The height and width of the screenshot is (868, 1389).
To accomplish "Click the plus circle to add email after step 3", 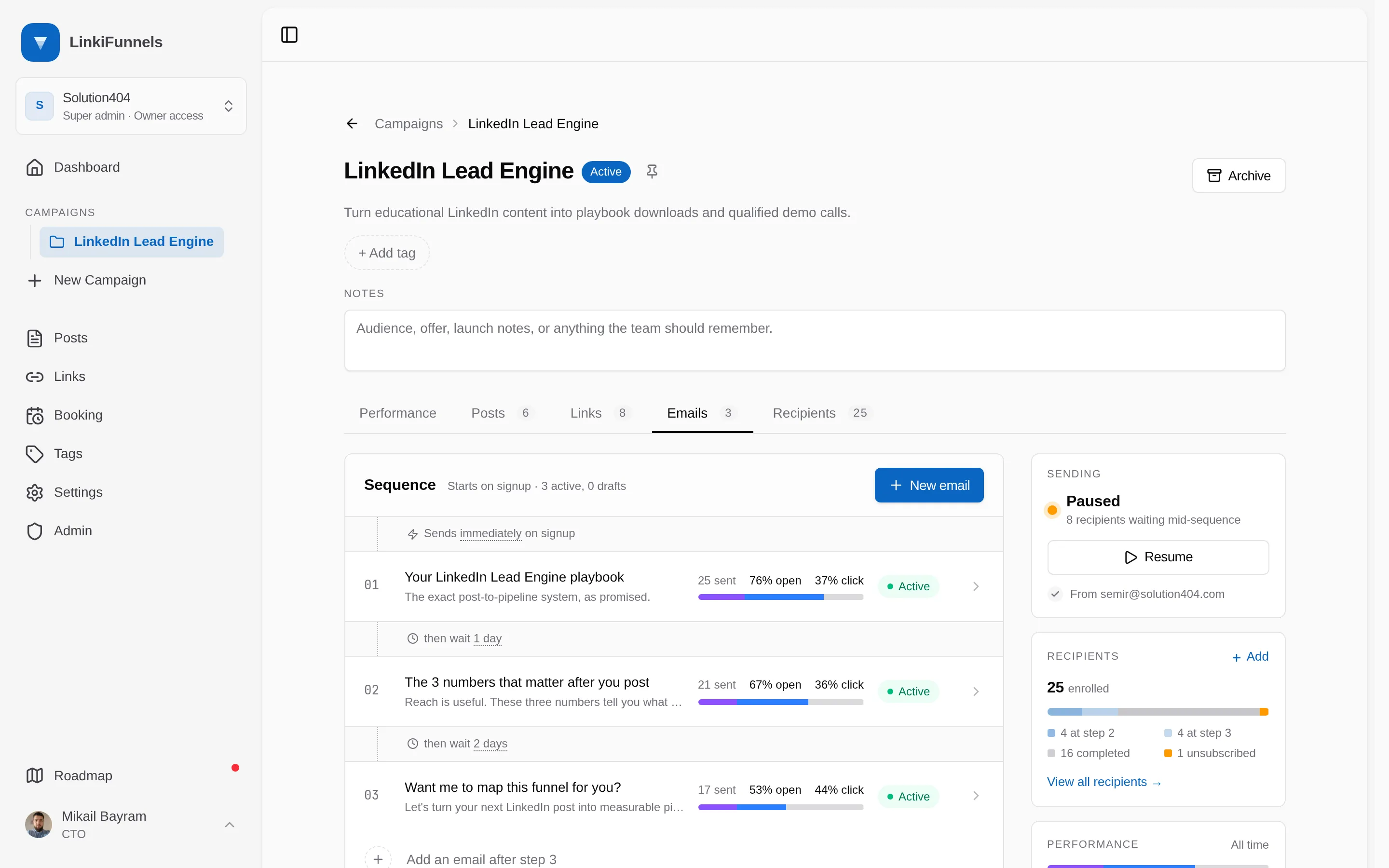I will coord(378,859).
